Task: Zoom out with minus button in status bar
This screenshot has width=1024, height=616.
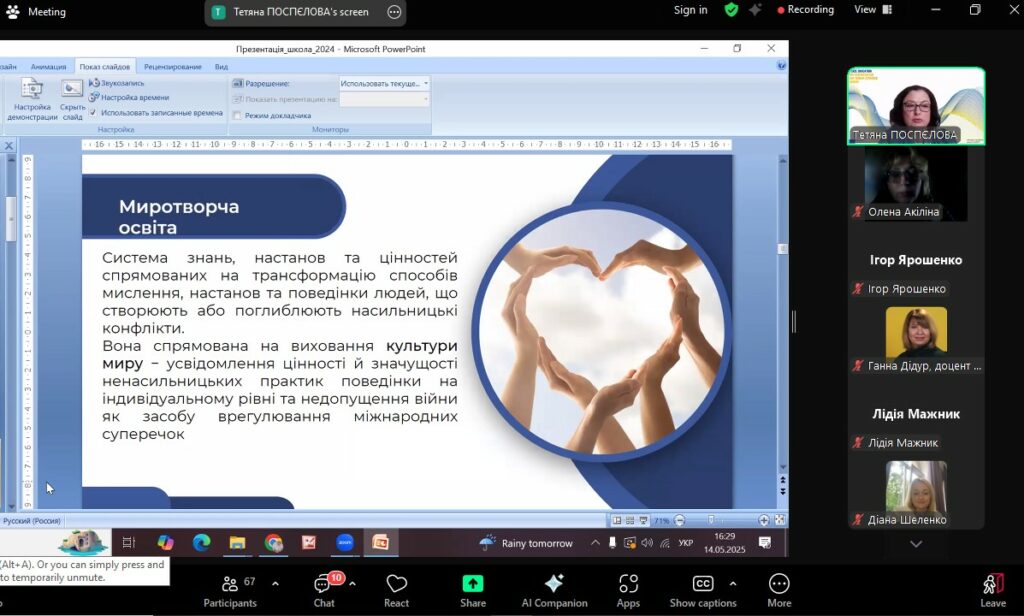Action: pos(680,521)
